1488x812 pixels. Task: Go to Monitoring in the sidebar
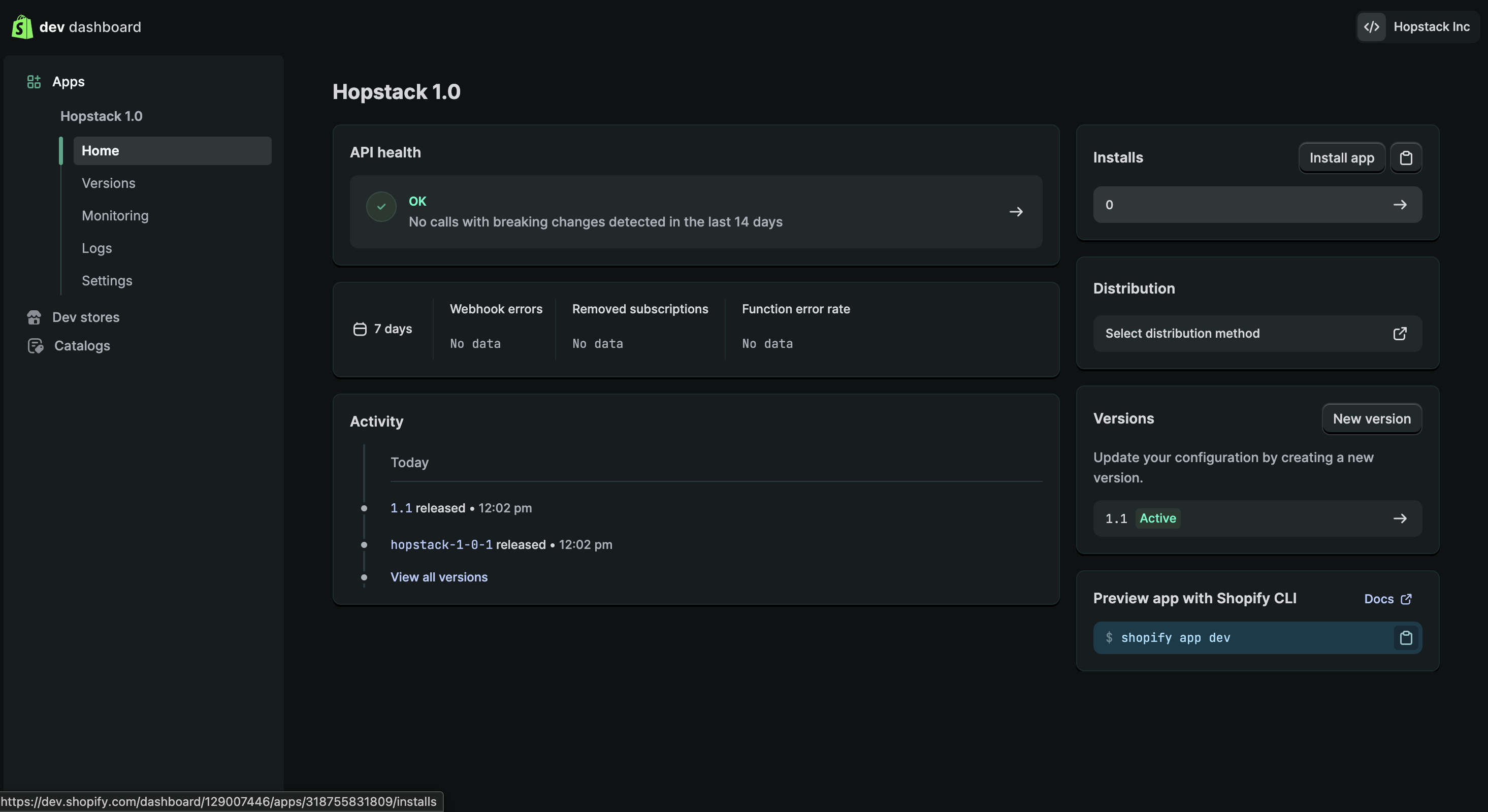115,215
